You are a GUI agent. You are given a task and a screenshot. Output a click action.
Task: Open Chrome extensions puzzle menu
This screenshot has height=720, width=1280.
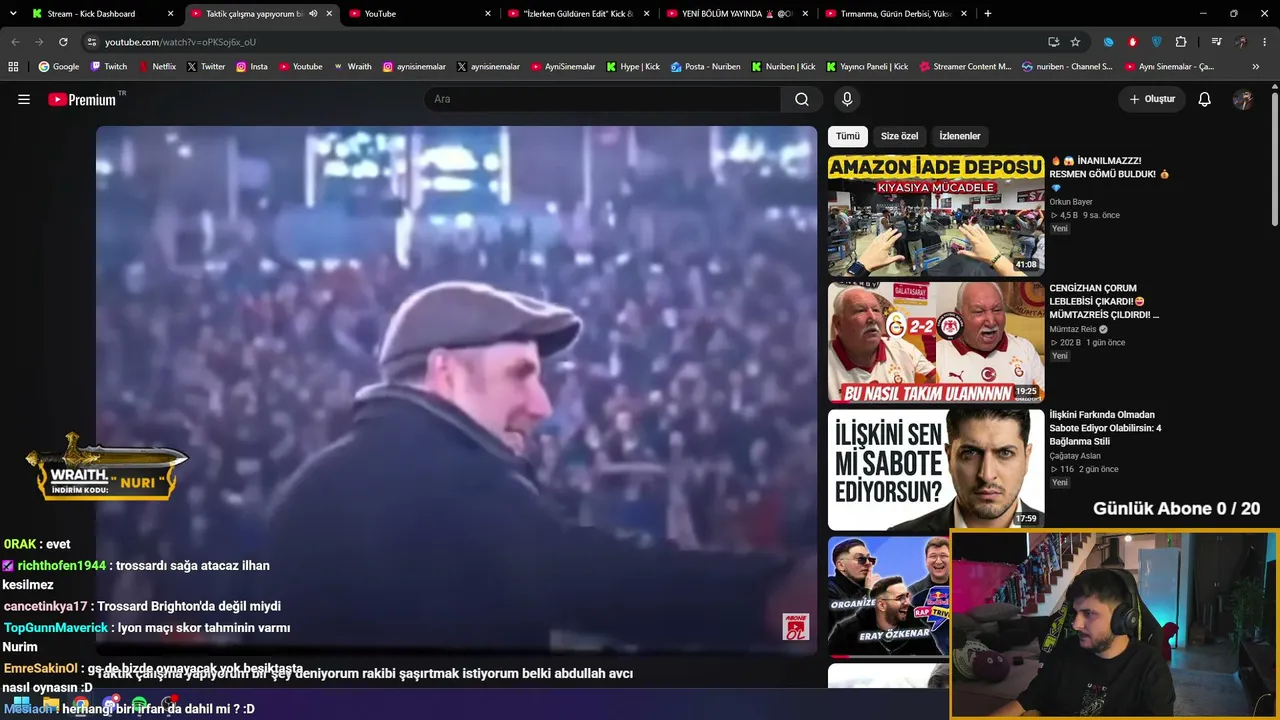tap(1181, 42)
